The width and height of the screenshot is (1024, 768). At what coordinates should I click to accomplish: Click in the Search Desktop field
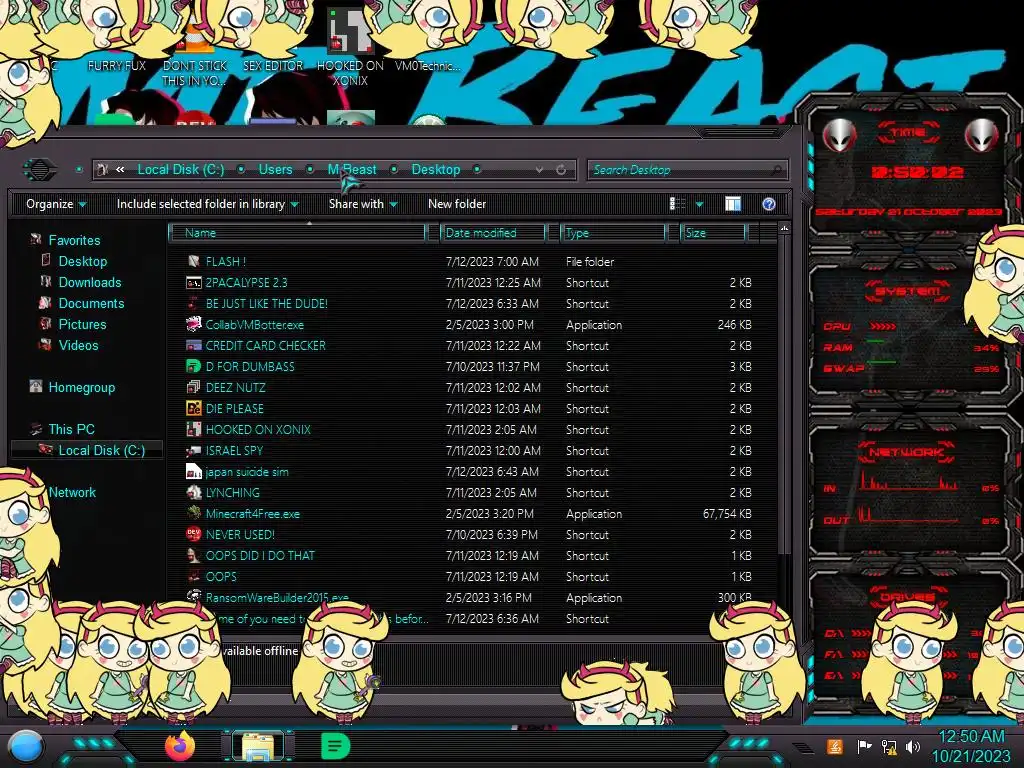pos(686,170)
